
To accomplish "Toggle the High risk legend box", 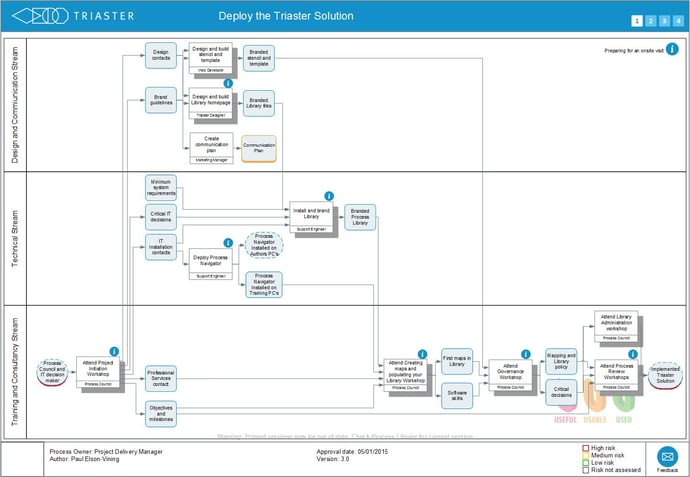I will (586, 448).
